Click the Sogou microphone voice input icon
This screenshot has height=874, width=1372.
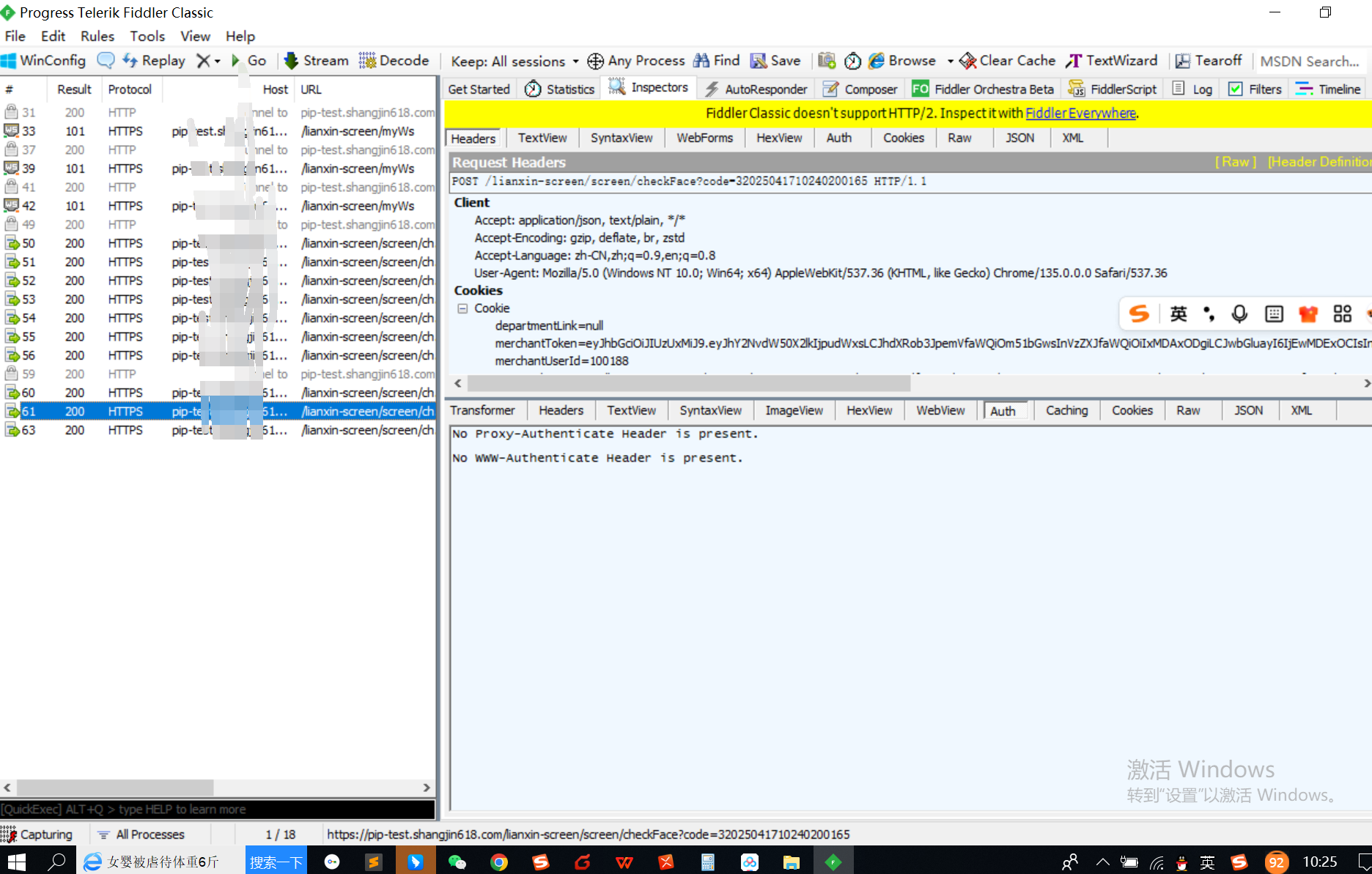tap(1239, 314)
